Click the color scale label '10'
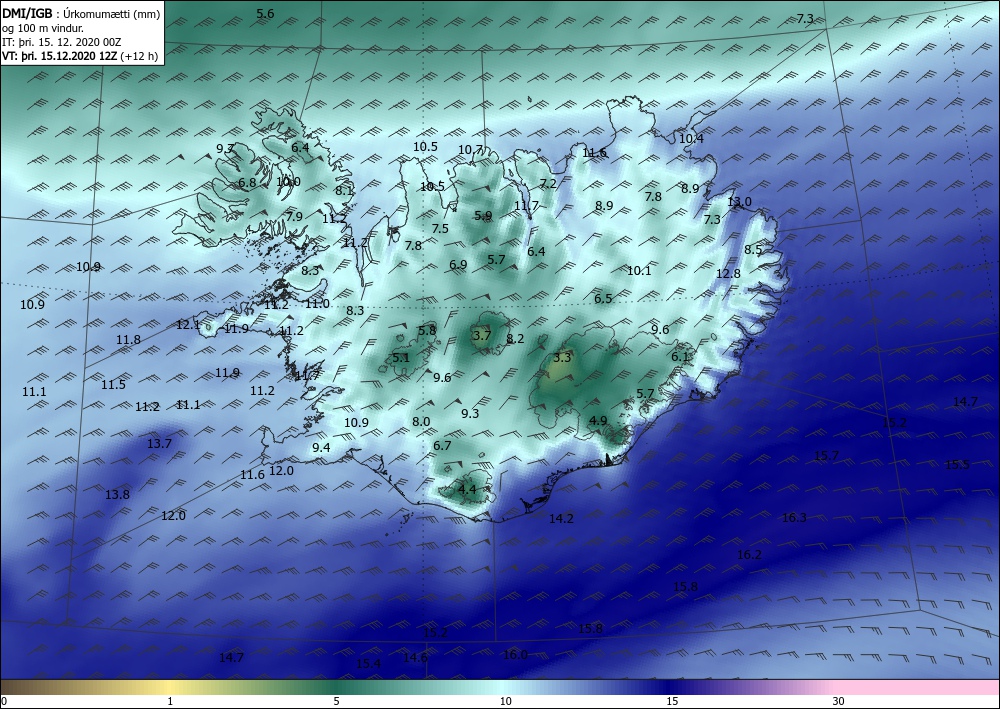 (506, 701)
